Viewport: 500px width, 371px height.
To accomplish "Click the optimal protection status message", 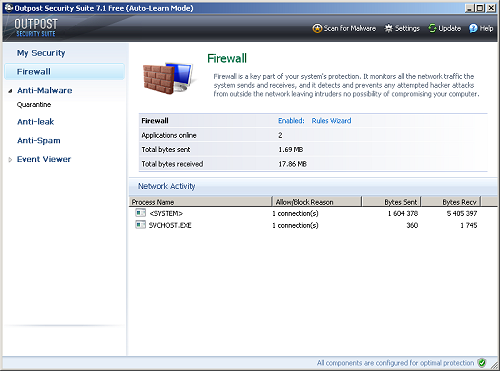I will pyautogui.click(x=395, y=363).
